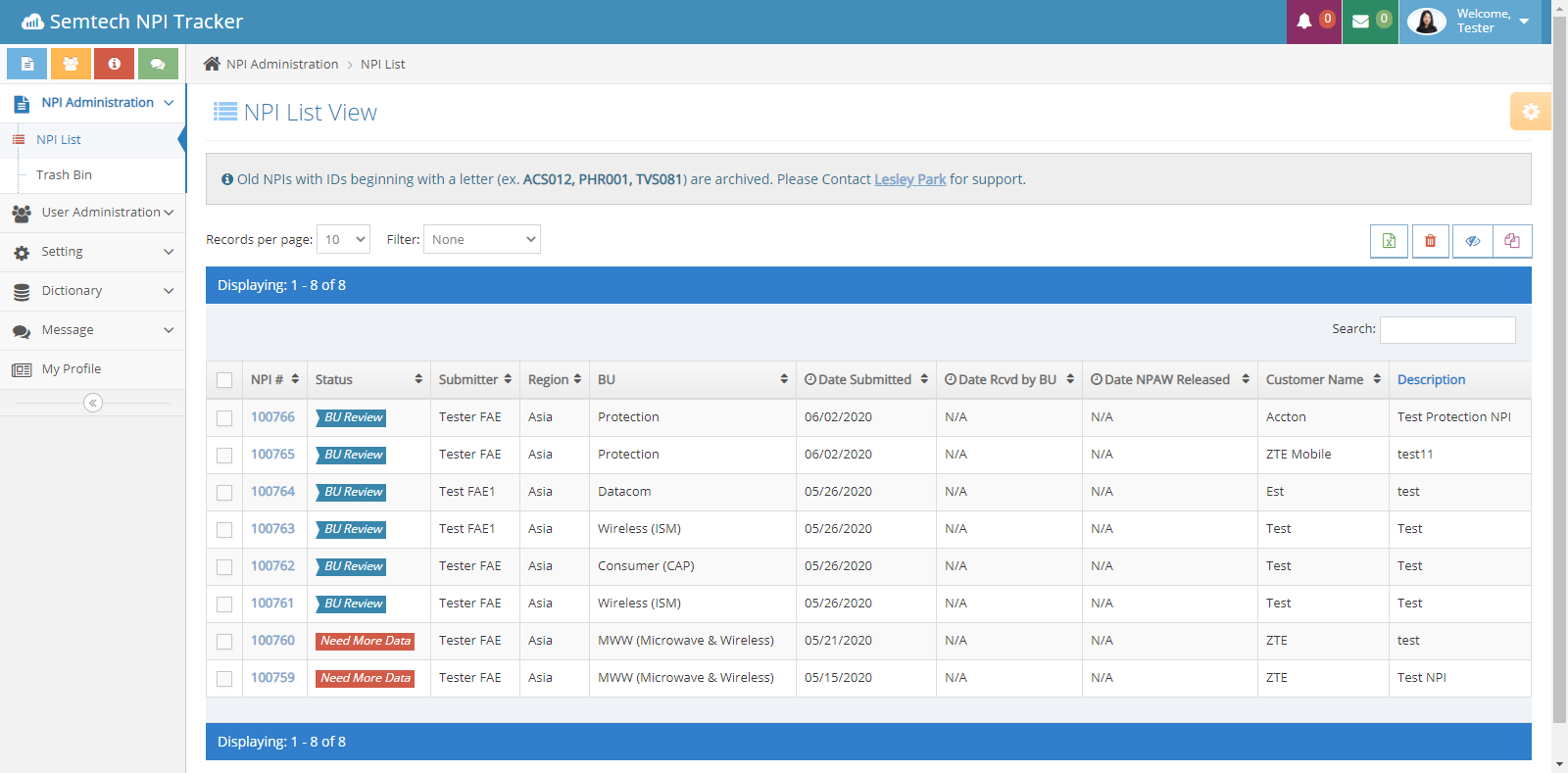Open the notifications bell icon
Screen dimensions: 1568x773
point(1304,22)
